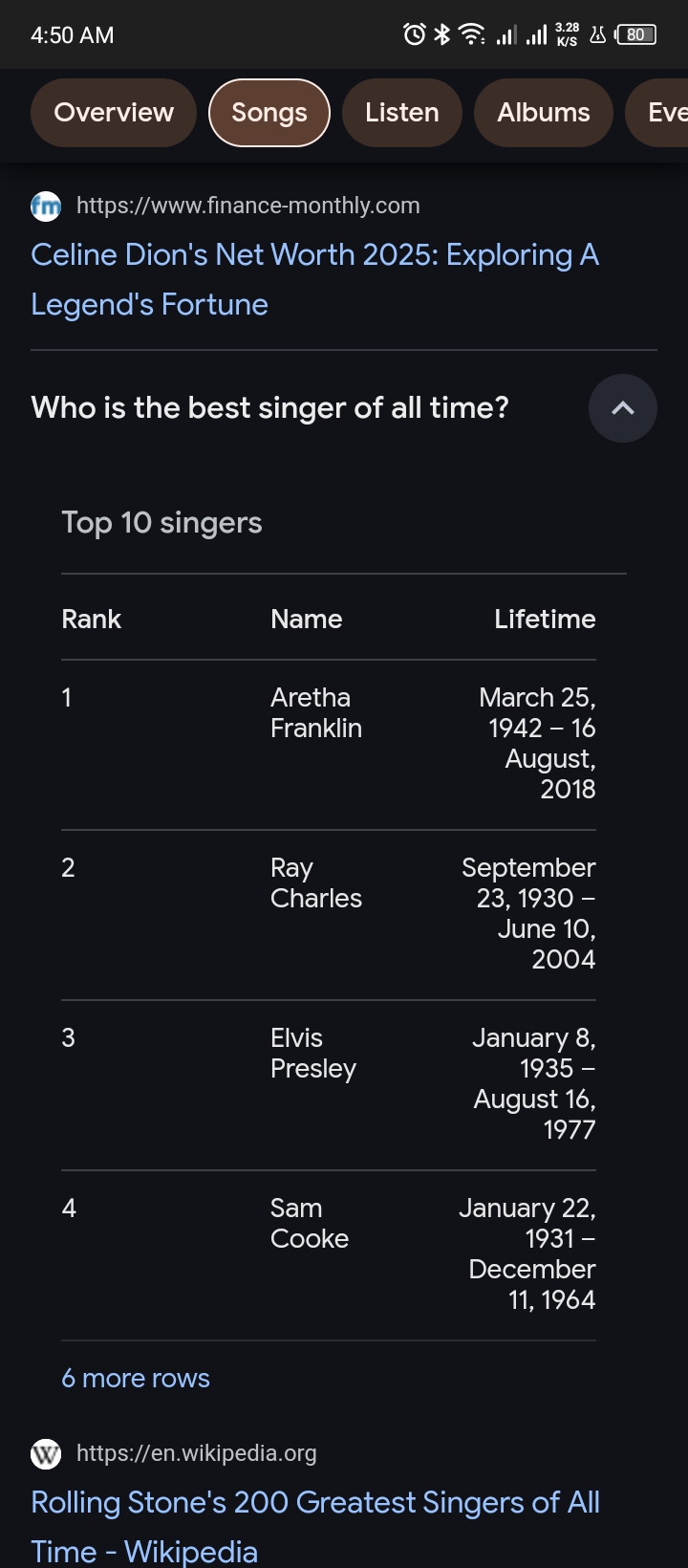Tap Aretha Franklin in the table
This screenshot has height=1568, width=688.
click(316, 712)
